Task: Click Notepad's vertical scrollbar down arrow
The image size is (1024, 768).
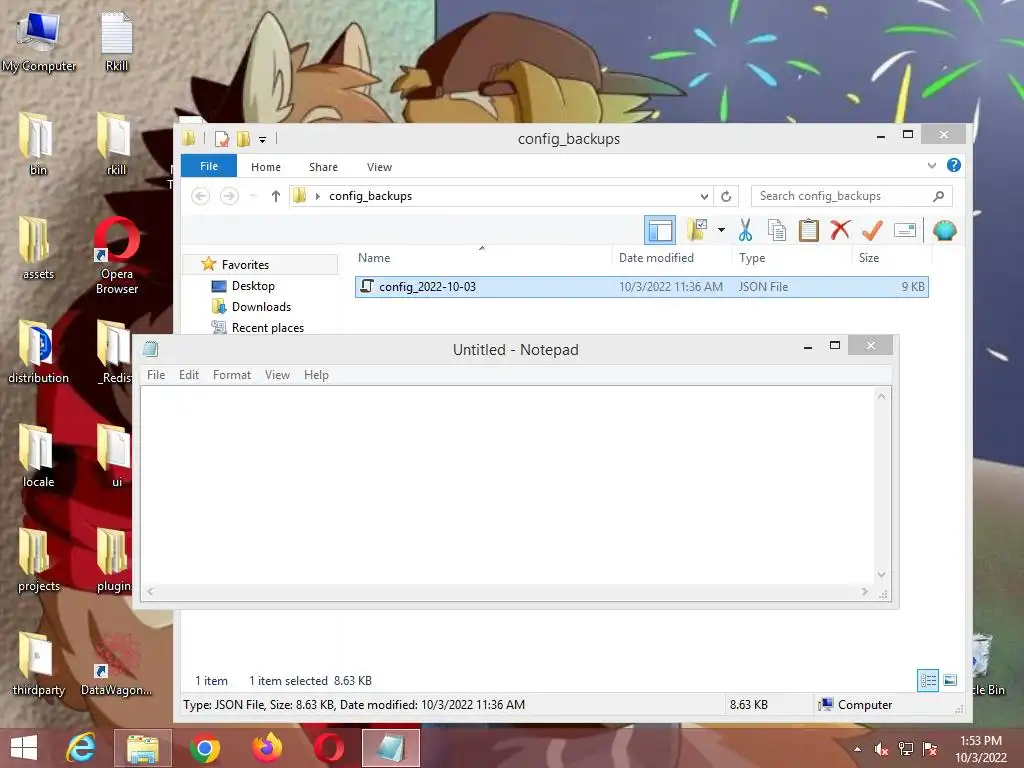Action: 882,575
